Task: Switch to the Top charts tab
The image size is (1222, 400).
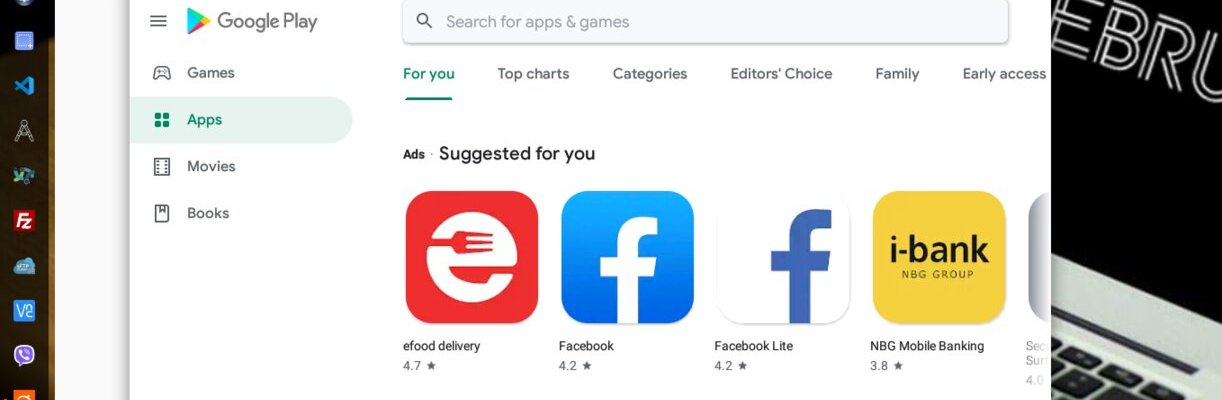Action: 533,74
